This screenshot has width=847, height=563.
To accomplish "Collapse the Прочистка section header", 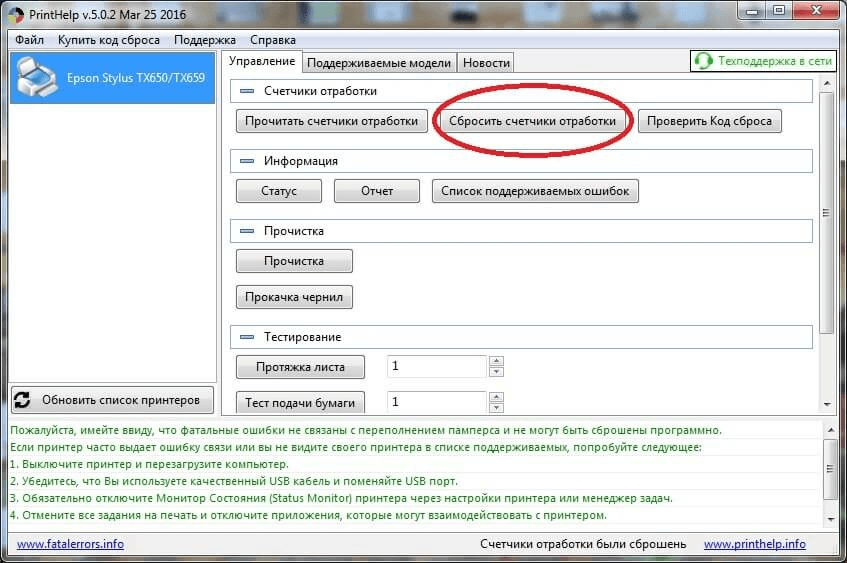I will [x=247, y=231].
